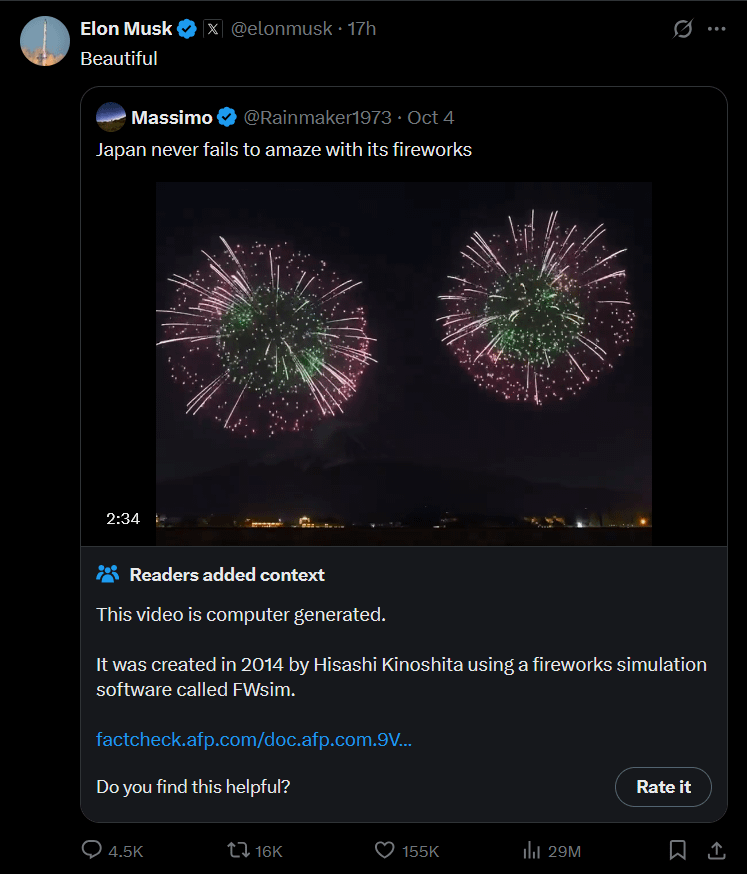The height and width of the screenshot is (874, 747).
Task: Click the 17h timestamp of the post
Action: point(362,29)
